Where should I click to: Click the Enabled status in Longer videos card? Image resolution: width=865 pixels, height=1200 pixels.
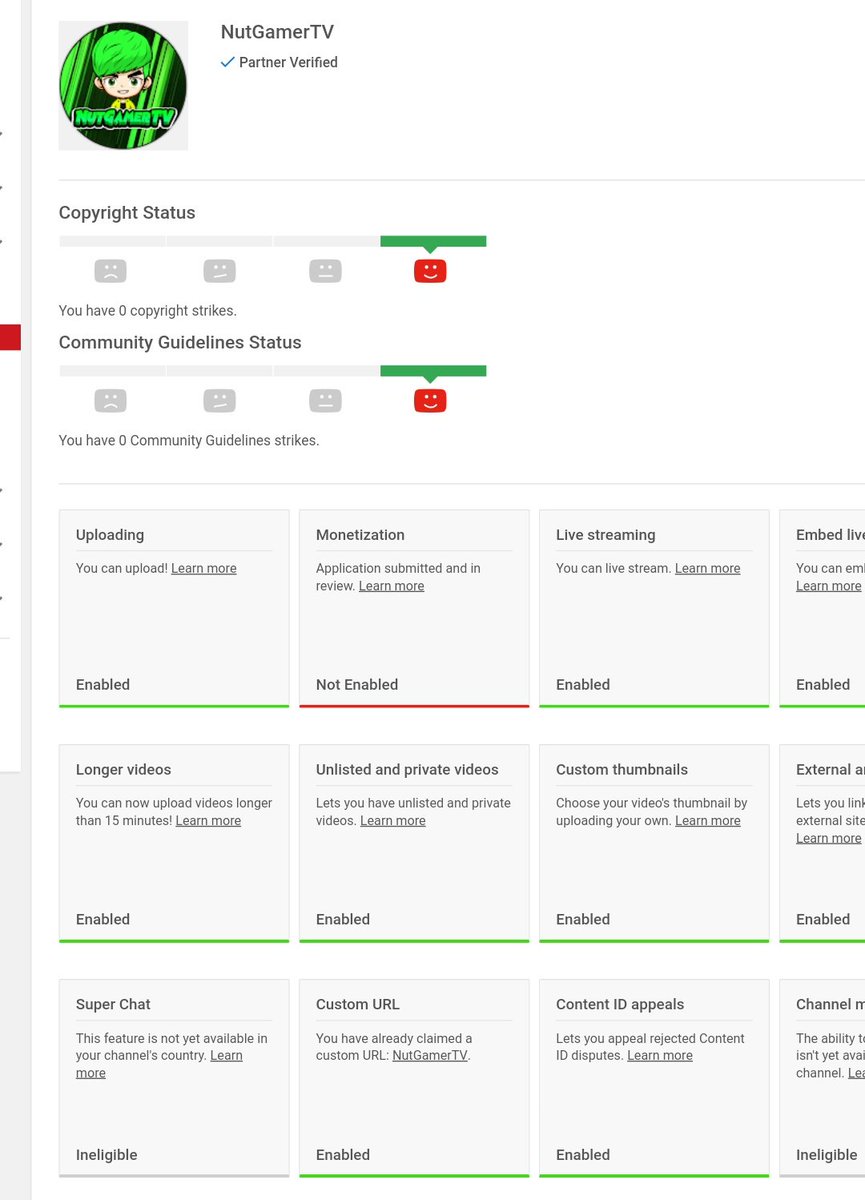pyautogui.click(x=103, y=920)
